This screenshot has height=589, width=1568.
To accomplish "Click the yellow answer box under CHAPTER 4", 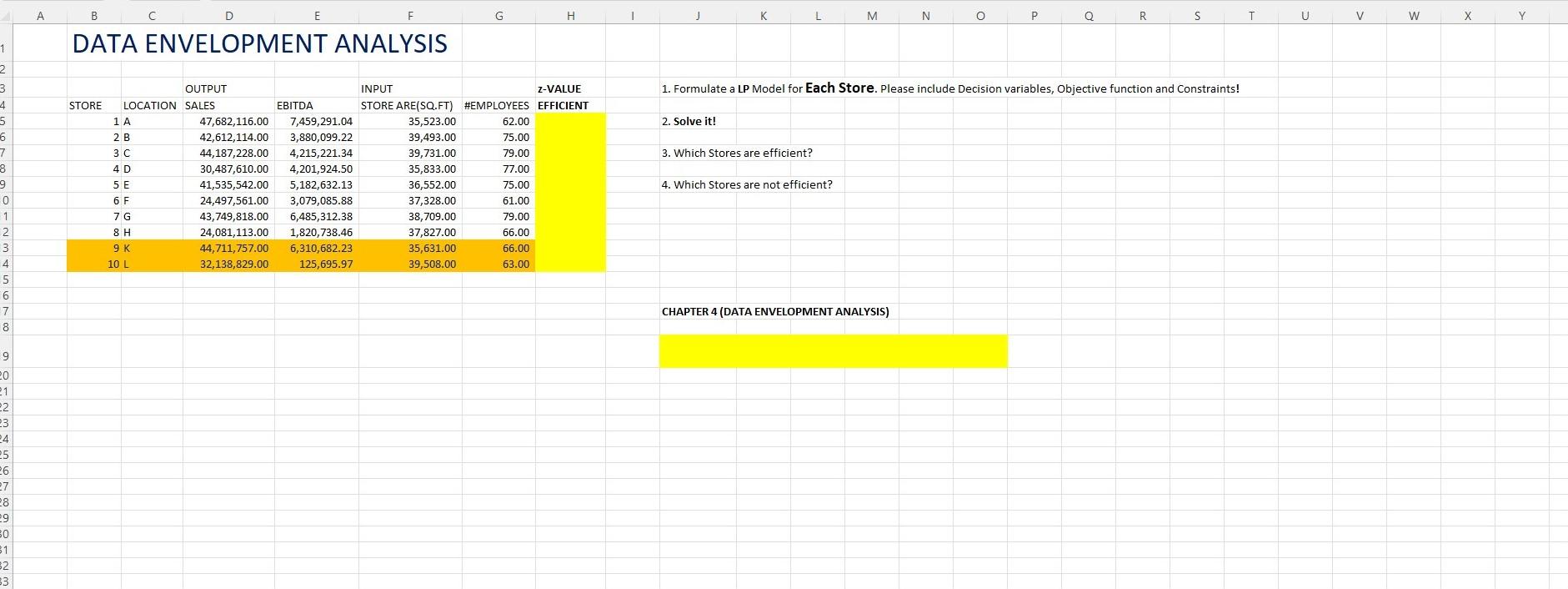I will coord(833,351).
